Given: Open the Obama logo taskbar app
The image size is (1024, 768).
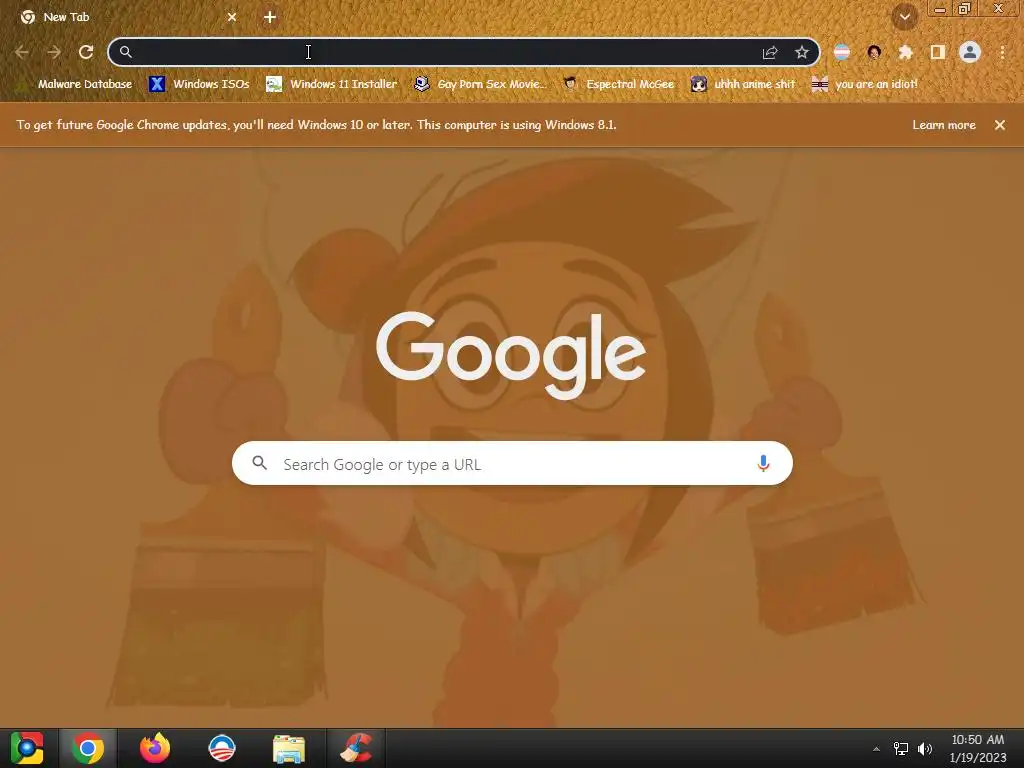Looking at the screenshot, I should coord(222,748).
